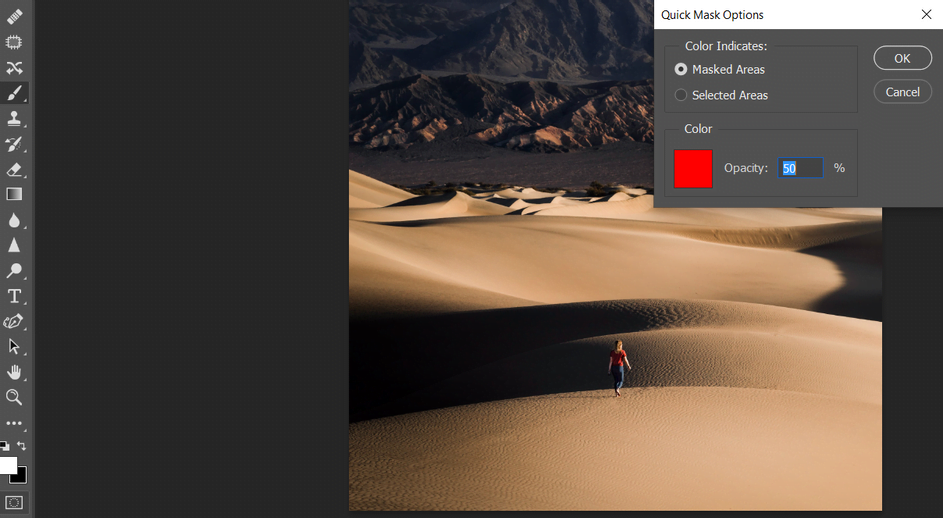
Task: Select the Spot Healing Brush tool
Action: (14, 17)
